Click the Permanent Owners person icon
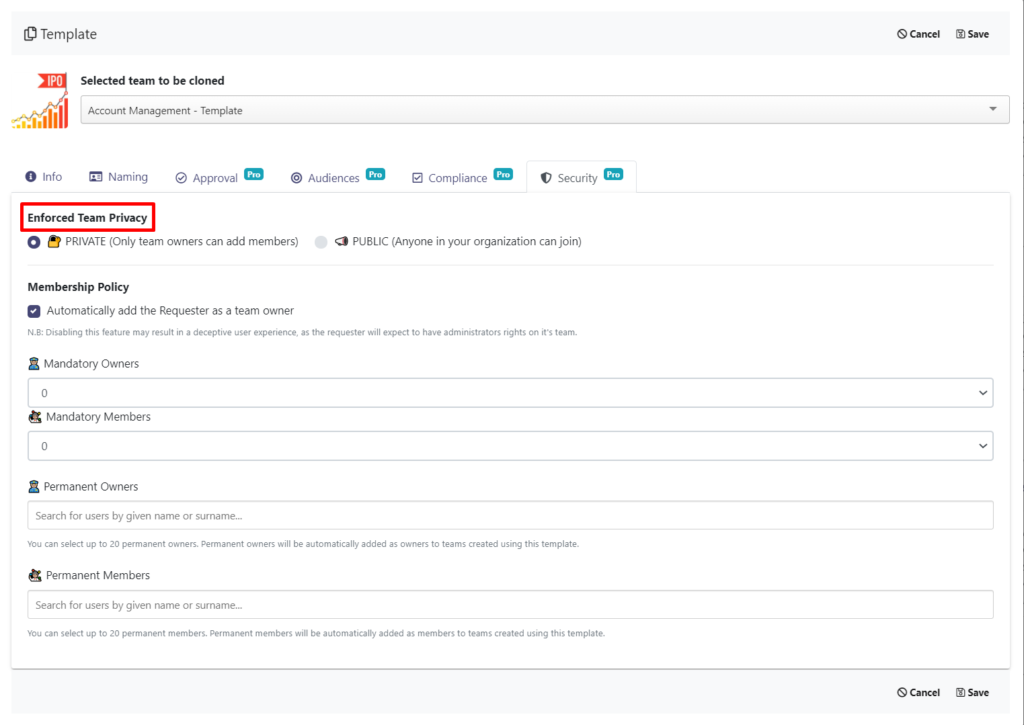Image resolution: width=1024 pixels, height=725 pixels. click(34, 487)
